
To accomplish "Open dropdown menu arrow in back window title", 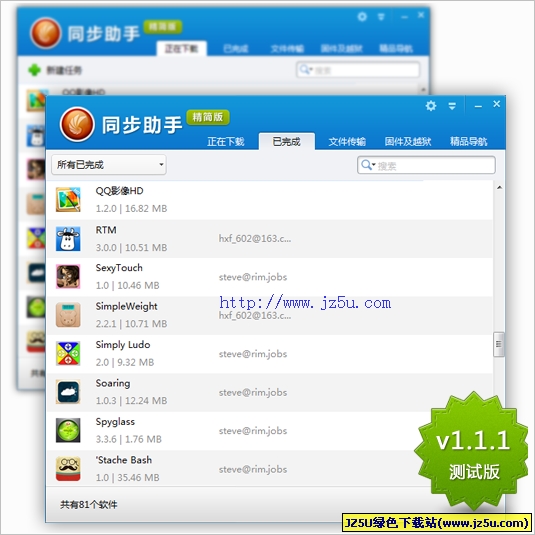I will coord(381,17).
